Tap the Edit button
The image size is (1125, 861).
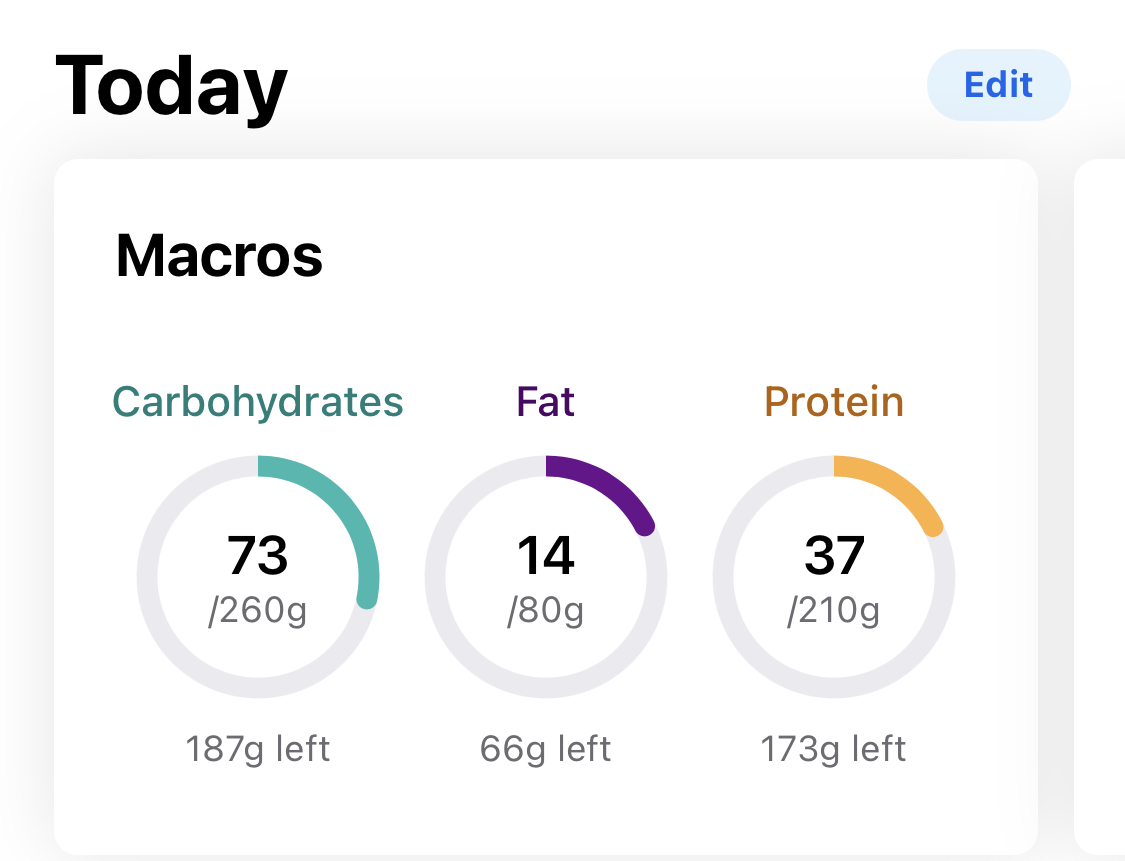click(998, 85)
